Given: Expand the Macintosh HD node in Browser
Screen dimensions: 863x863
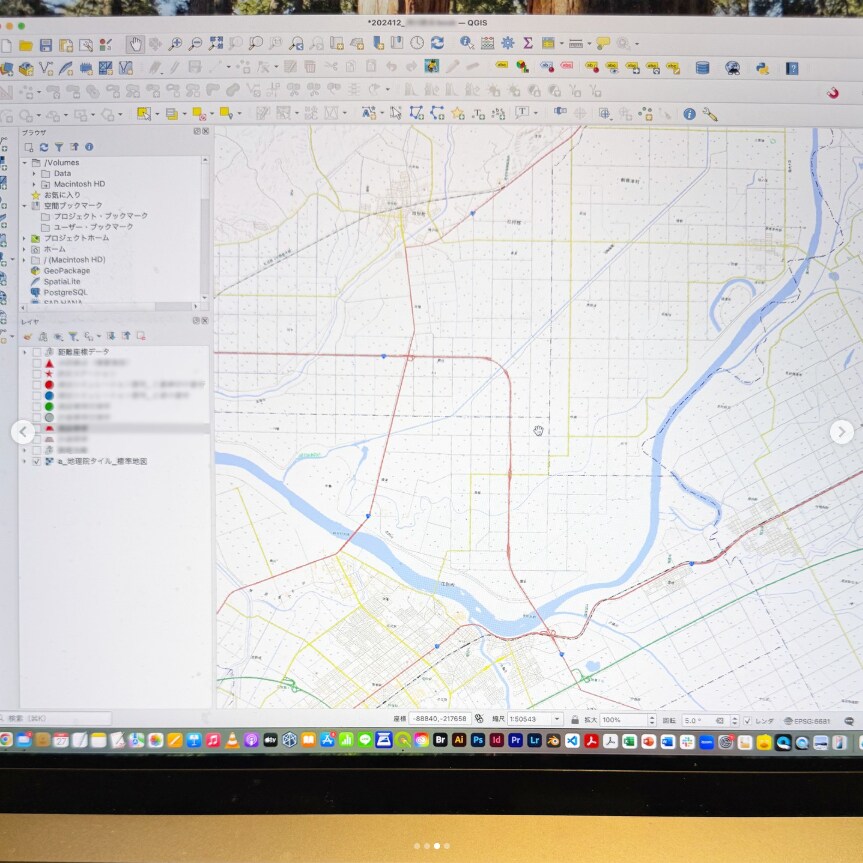Looking at the screenshot, I should click(34, 184).
